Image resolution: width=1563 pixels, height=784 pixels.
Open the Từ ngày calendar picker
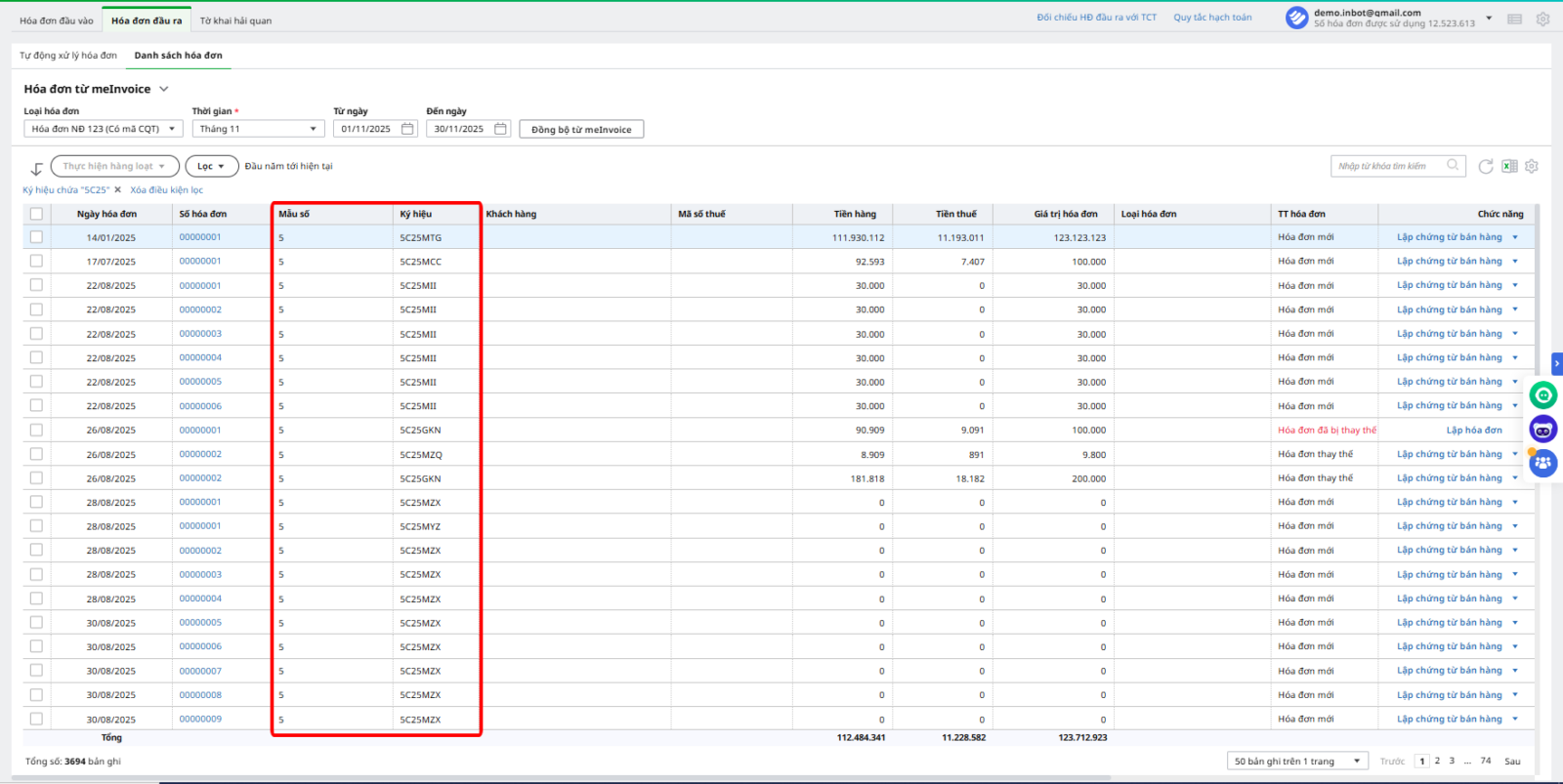click(407, 129)
